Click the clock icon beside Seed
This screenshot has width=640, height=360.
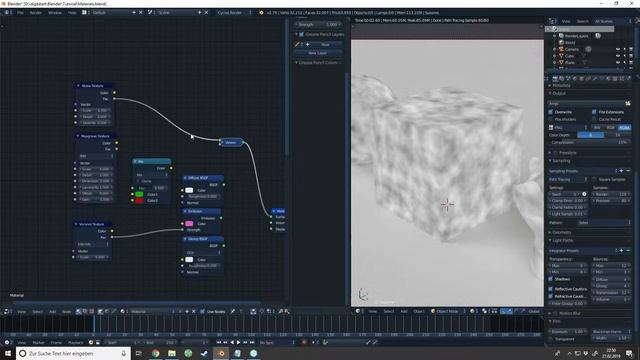click(x=584, y=194)
